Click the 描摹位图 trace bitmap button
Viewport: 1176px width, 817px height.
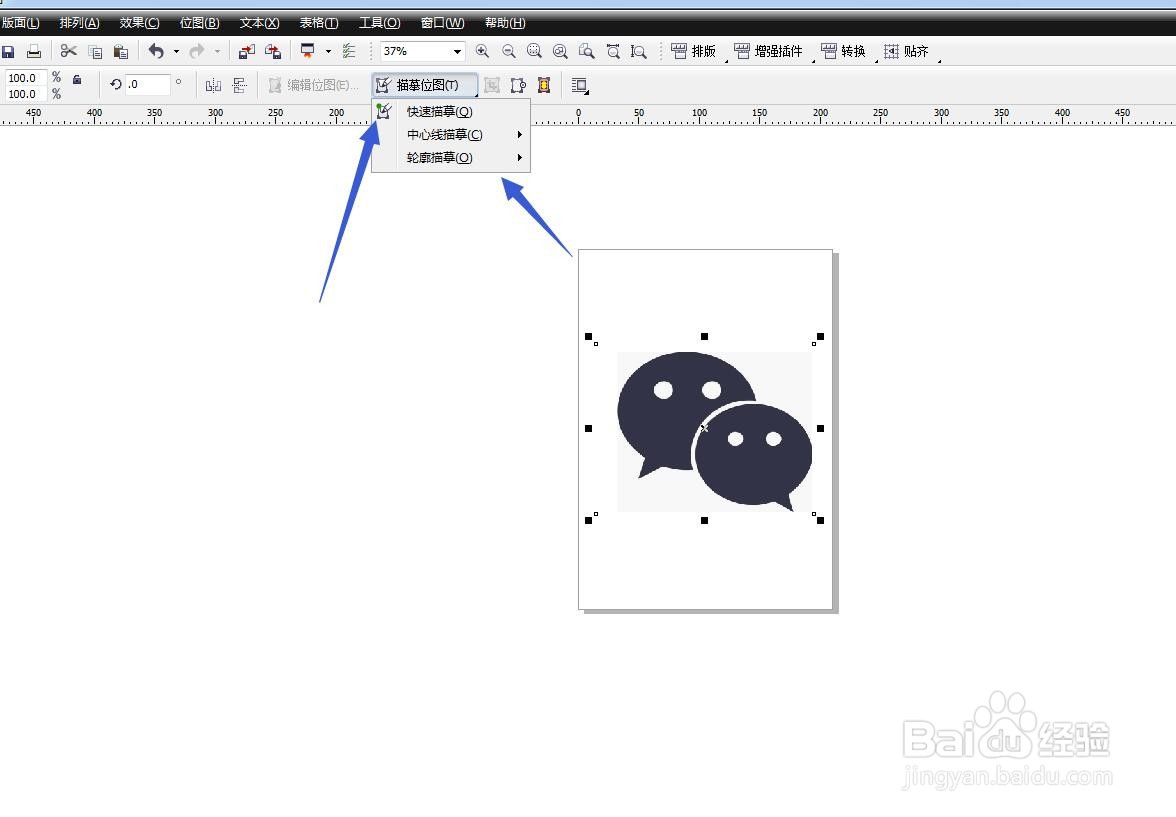pyautogui.click(x=424, y=85)
